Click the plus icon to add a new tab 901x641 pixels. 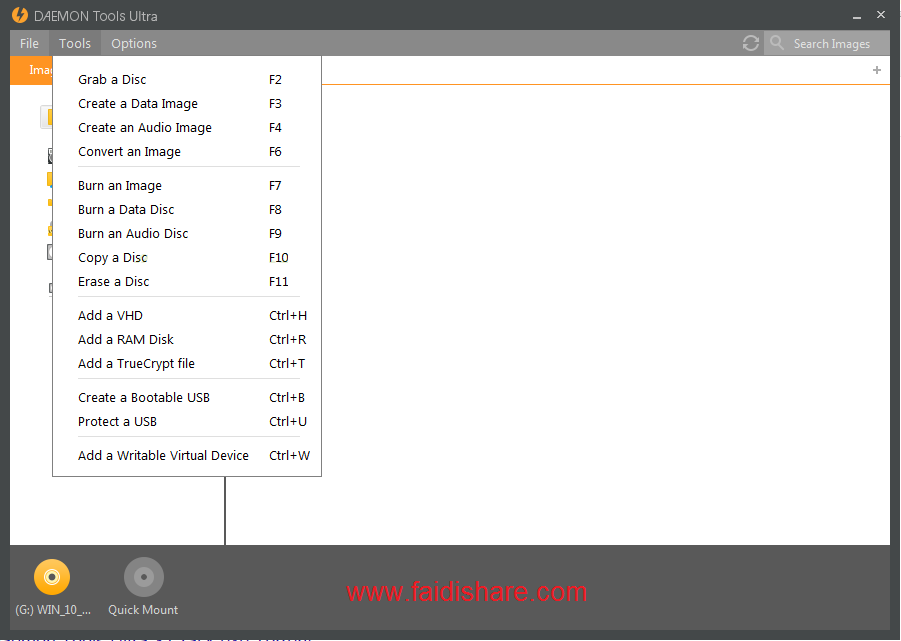coord(876,70)
